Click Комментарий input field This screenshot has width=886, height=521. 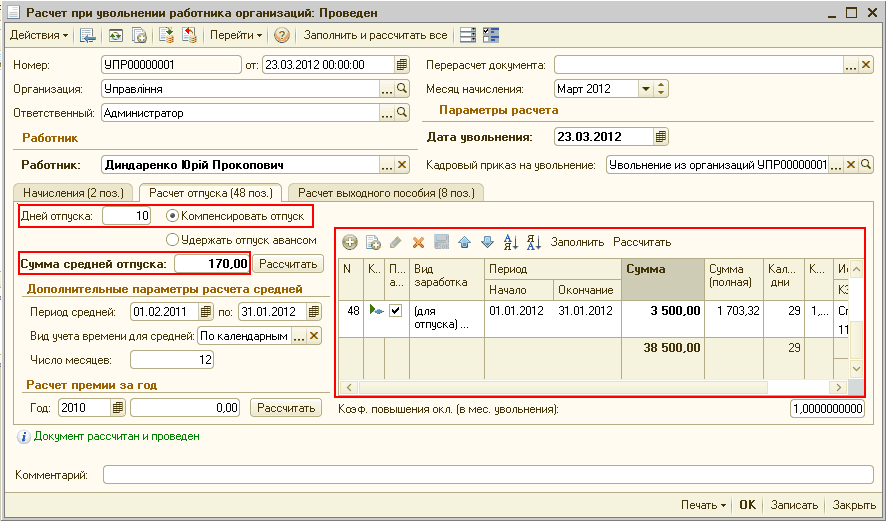click(488, 475)
